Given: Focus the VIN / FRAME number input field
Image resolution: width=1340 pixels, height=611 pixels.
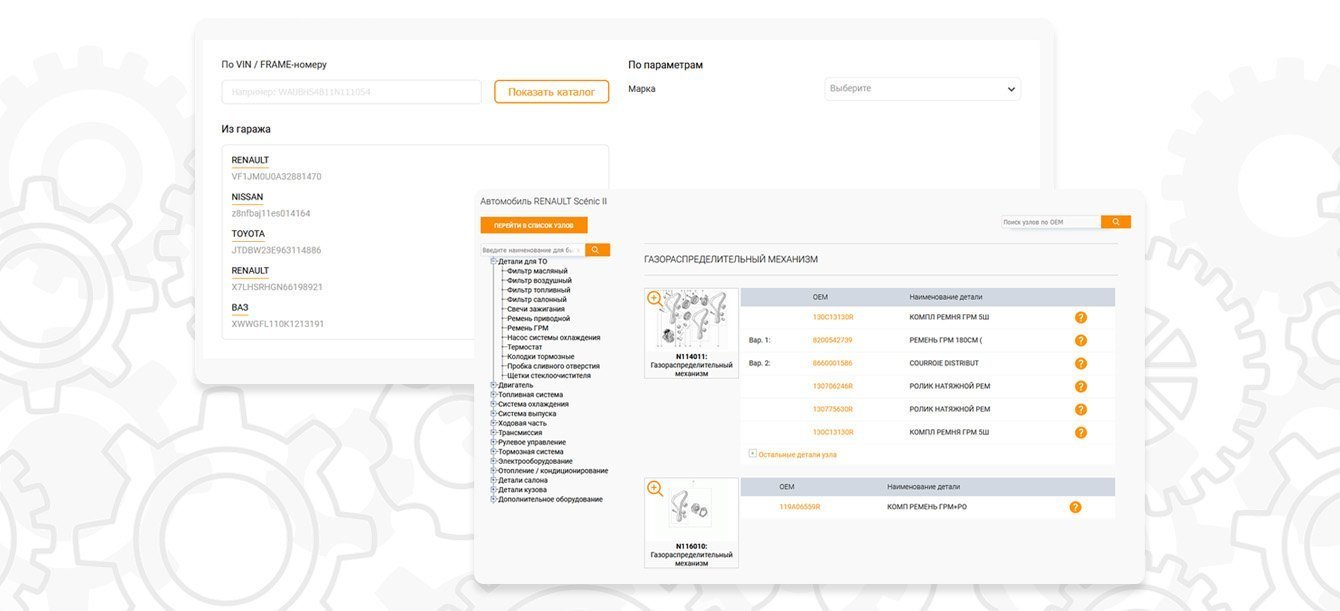Looking at the screenshot, I should coord(351,92).
